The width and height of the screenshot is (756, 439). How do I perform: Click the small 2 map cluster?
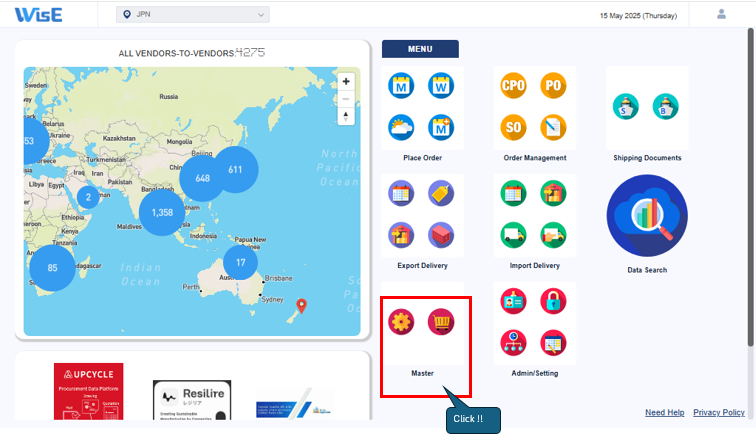tap(88, 197)
